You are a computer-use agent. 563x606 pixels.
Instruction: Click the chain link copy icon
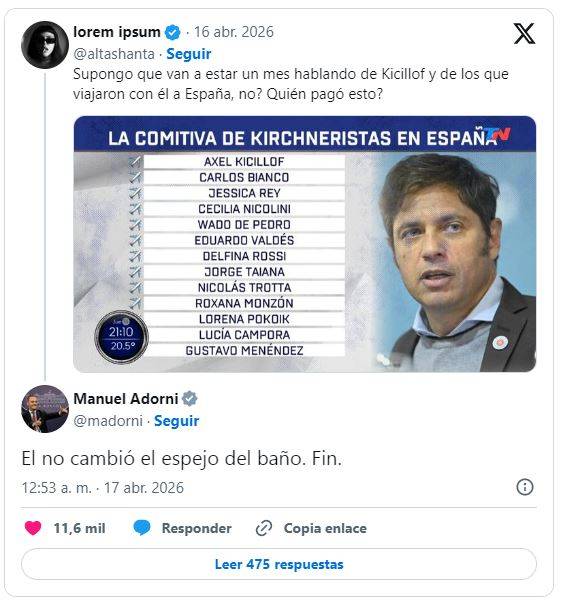coord(264,528)
